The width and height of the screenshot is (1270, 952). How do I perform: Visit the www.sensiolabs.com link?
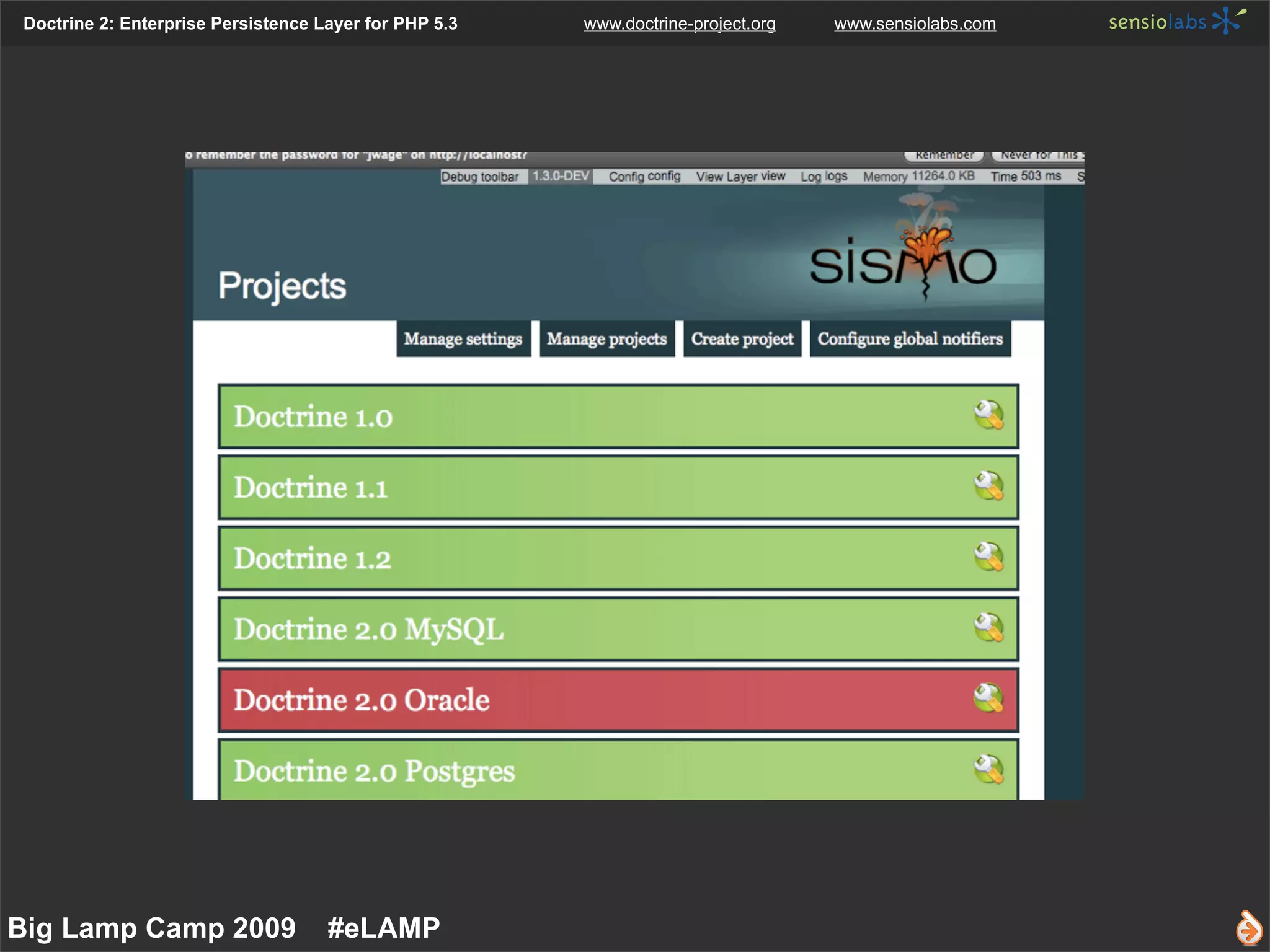click(915, 24)
